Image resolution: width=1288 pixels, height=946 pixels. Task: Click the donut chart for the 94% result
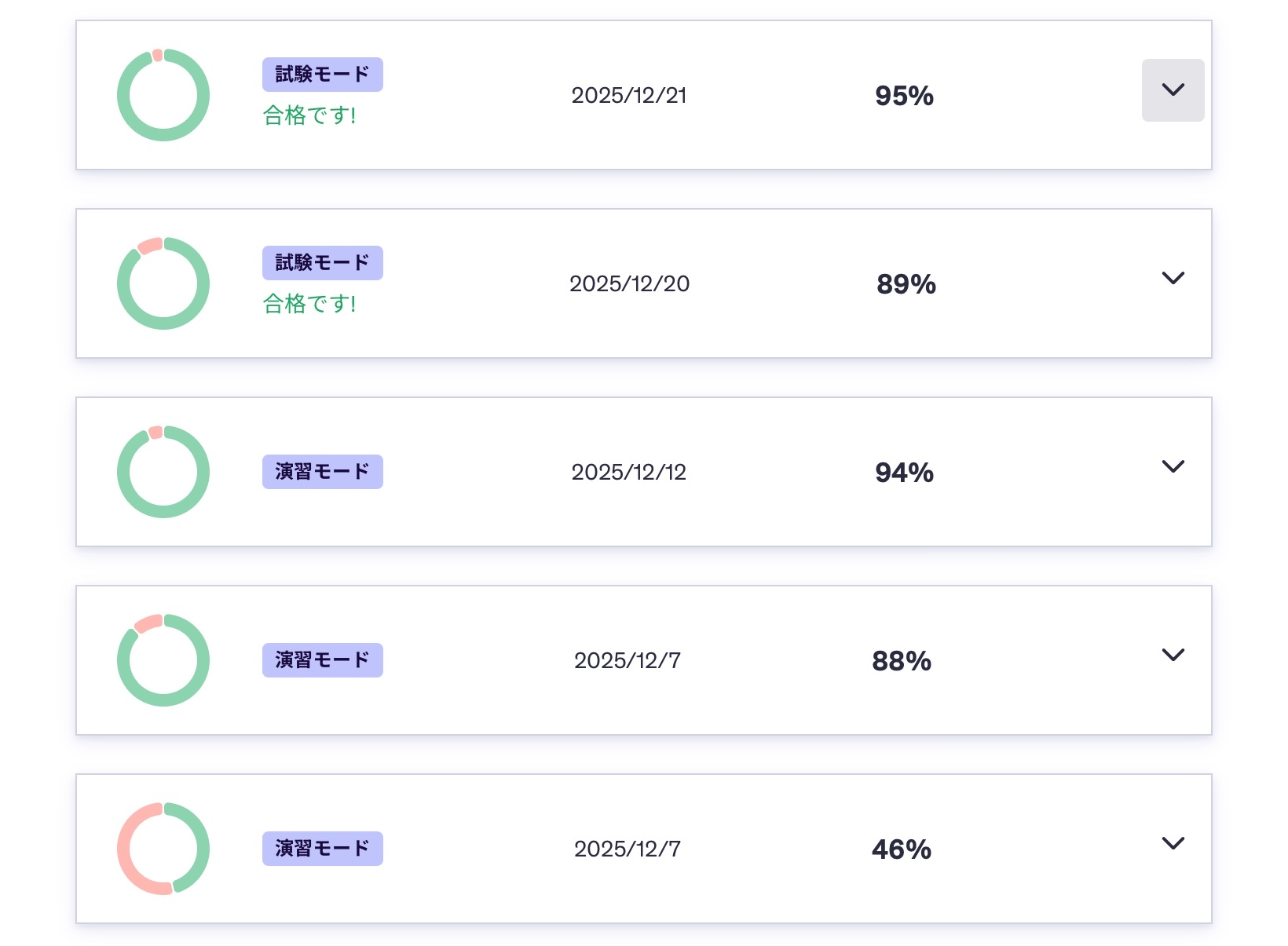coord(163,472)
